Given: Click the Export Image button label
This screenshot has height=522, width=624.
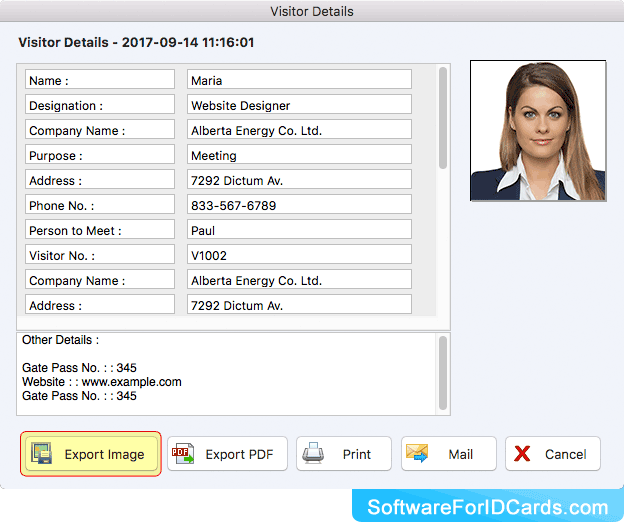Looking at the screenshot, I should click(x=104, y=454).
